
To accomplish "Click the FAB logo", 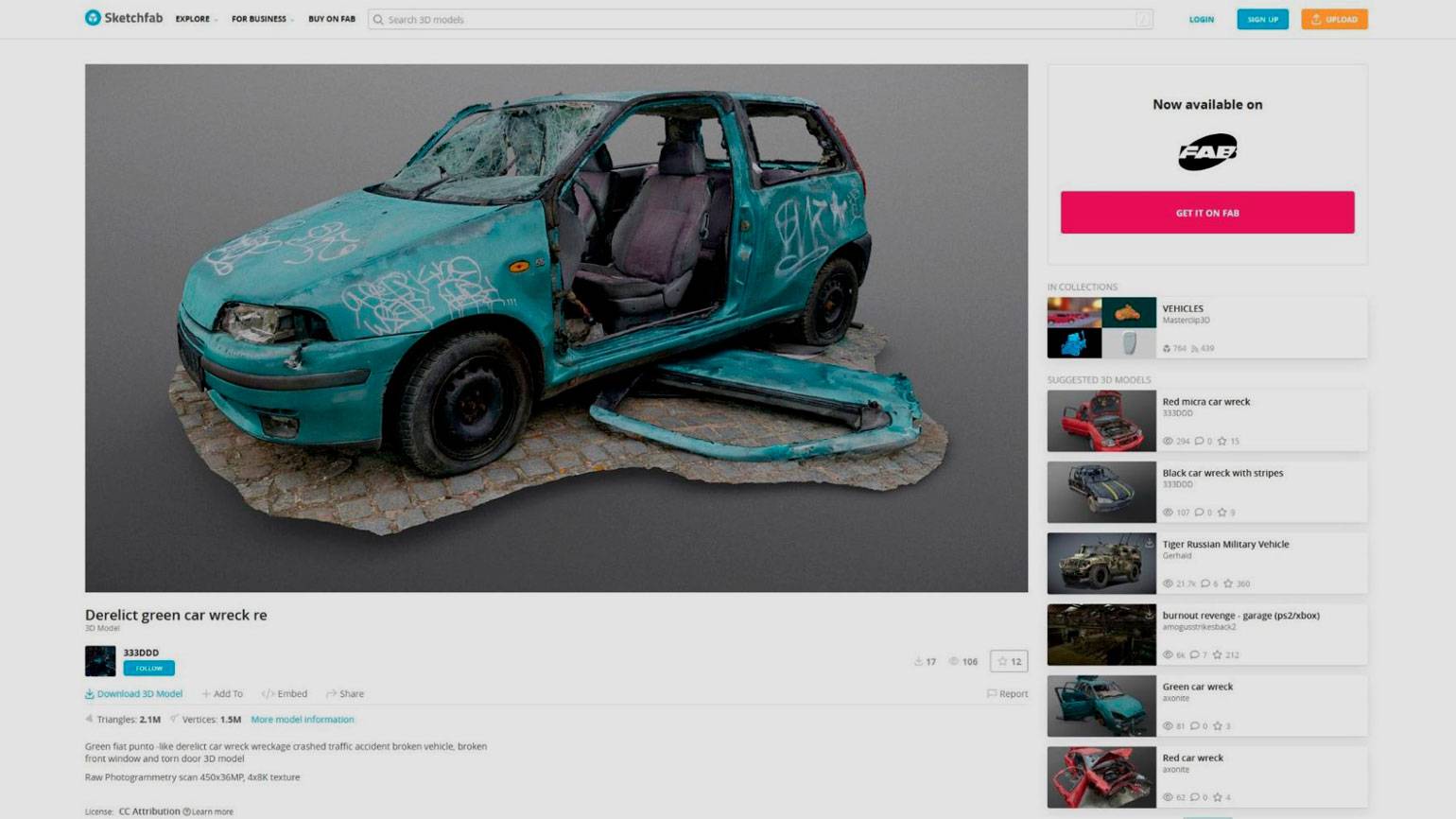I will point(1207,152).
